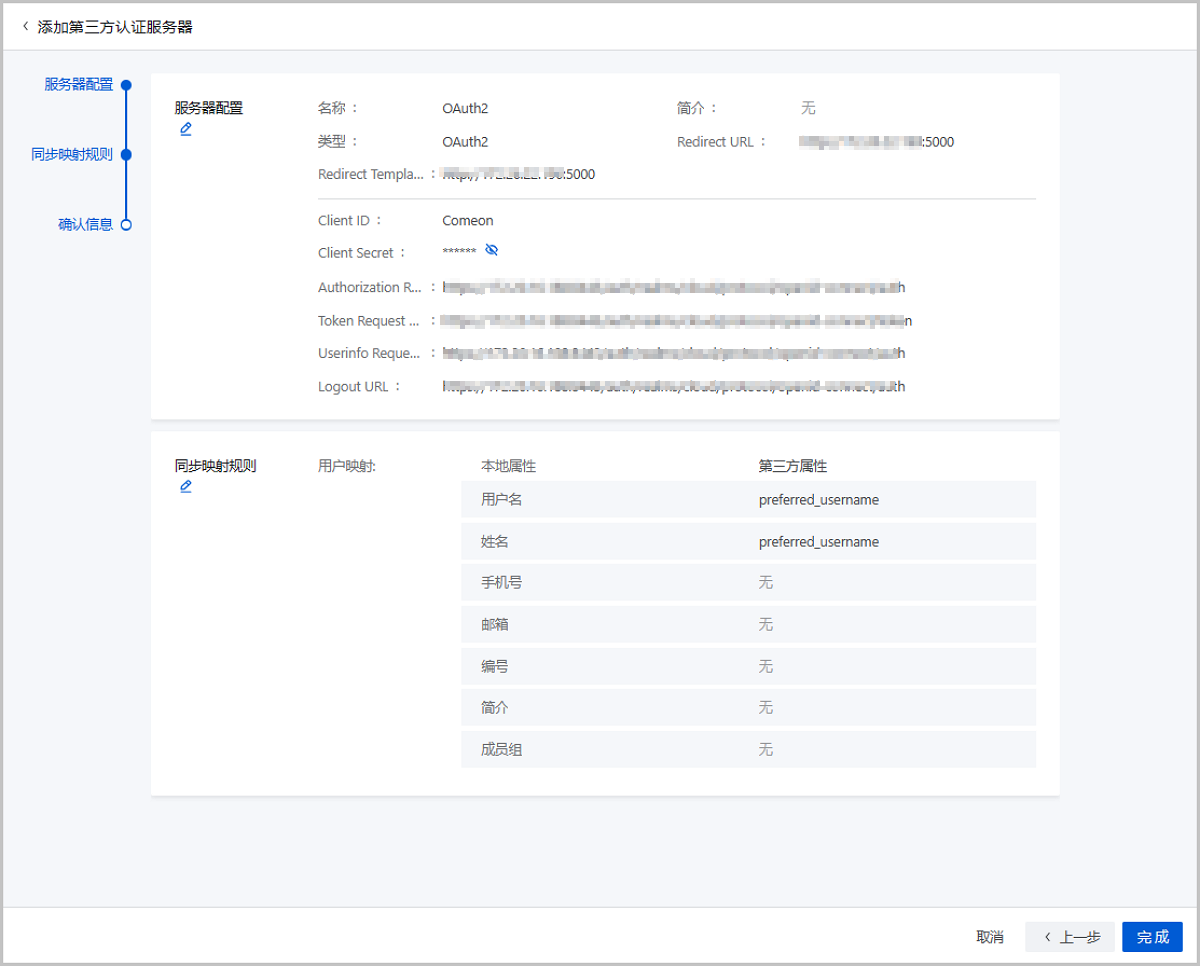Click the 用户映射 label
Screen dimensions: 1200x966
pos(347,466)
